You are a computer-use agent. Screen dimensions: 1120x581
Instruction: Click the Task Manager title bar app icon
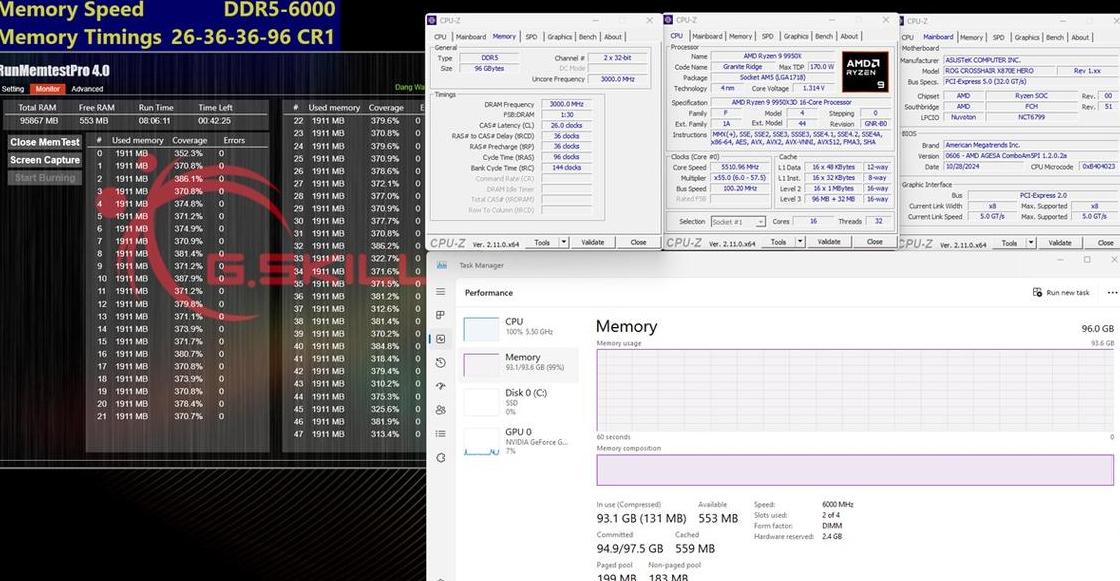pyautogui.click(x=441, y=265)
